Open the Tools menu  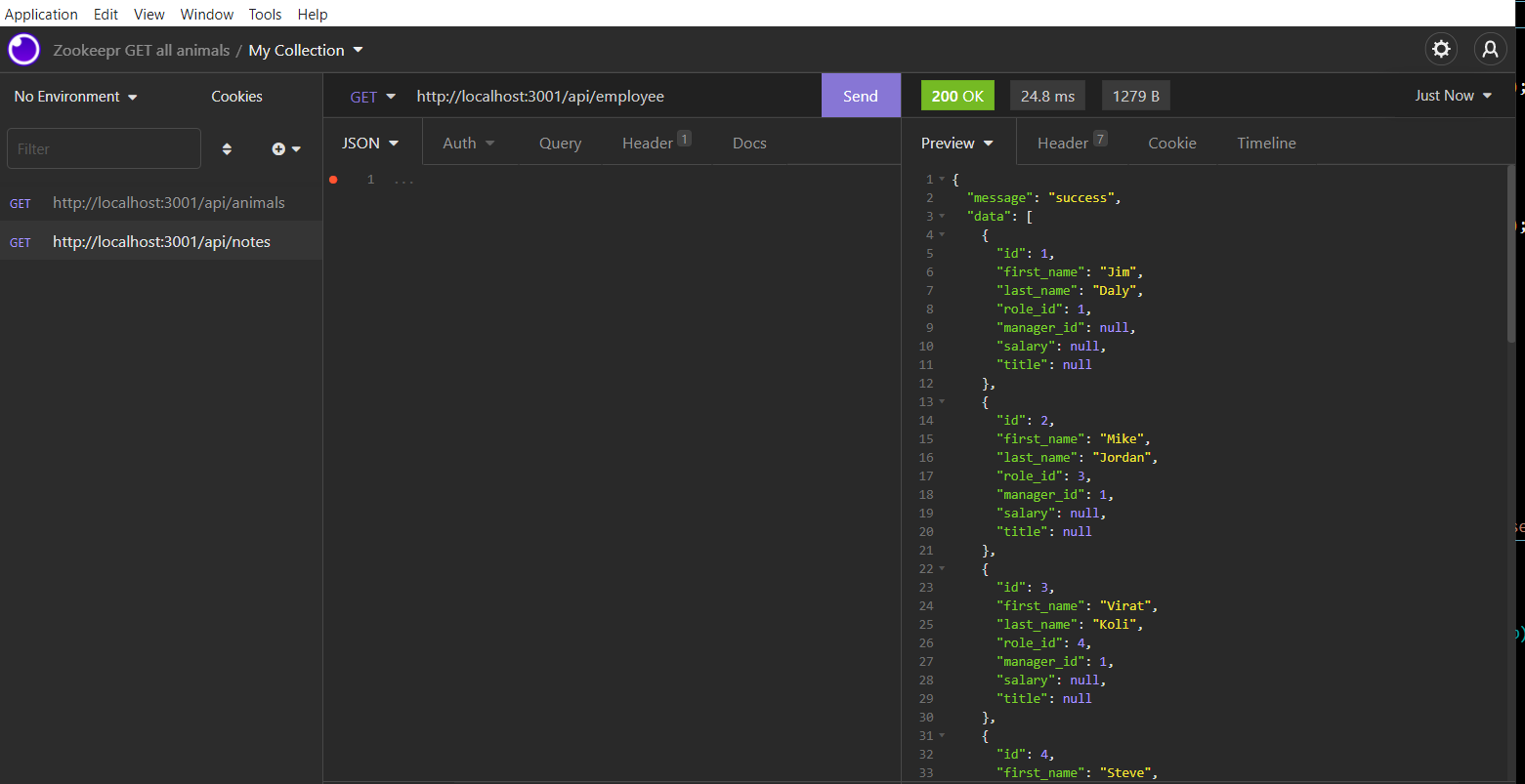[265, 14]
